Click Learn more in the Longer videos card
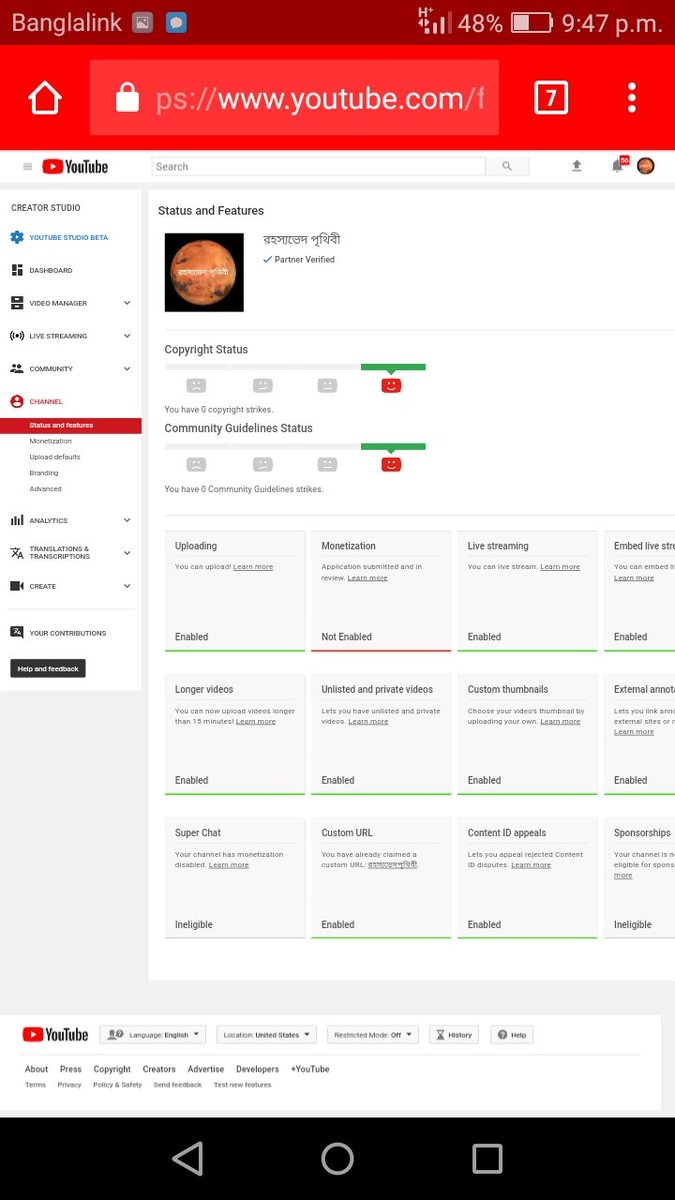Screen dimensions: 675x1200 pos(256,721)
